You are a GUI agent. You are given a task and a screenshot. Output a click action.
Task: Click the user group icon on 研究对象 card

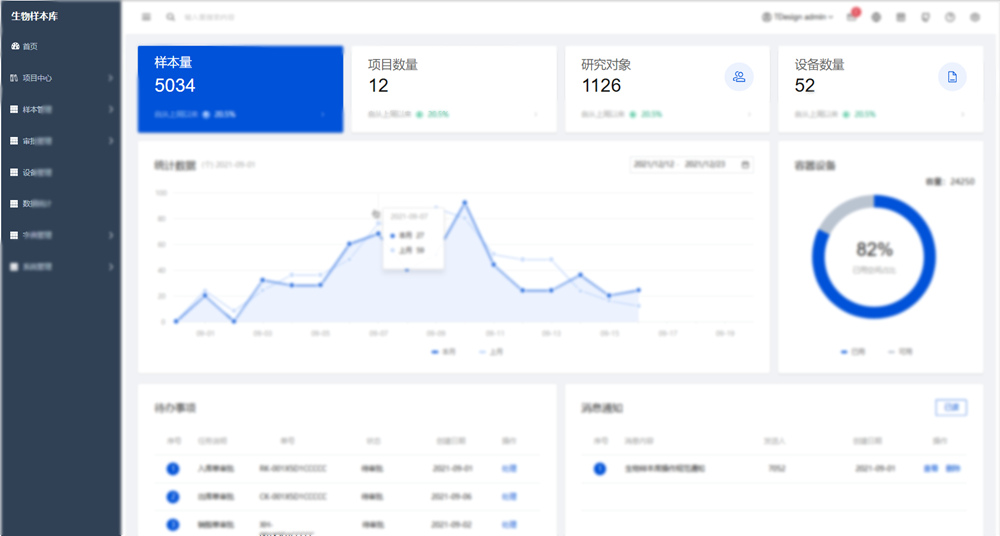tap(739, 77)
